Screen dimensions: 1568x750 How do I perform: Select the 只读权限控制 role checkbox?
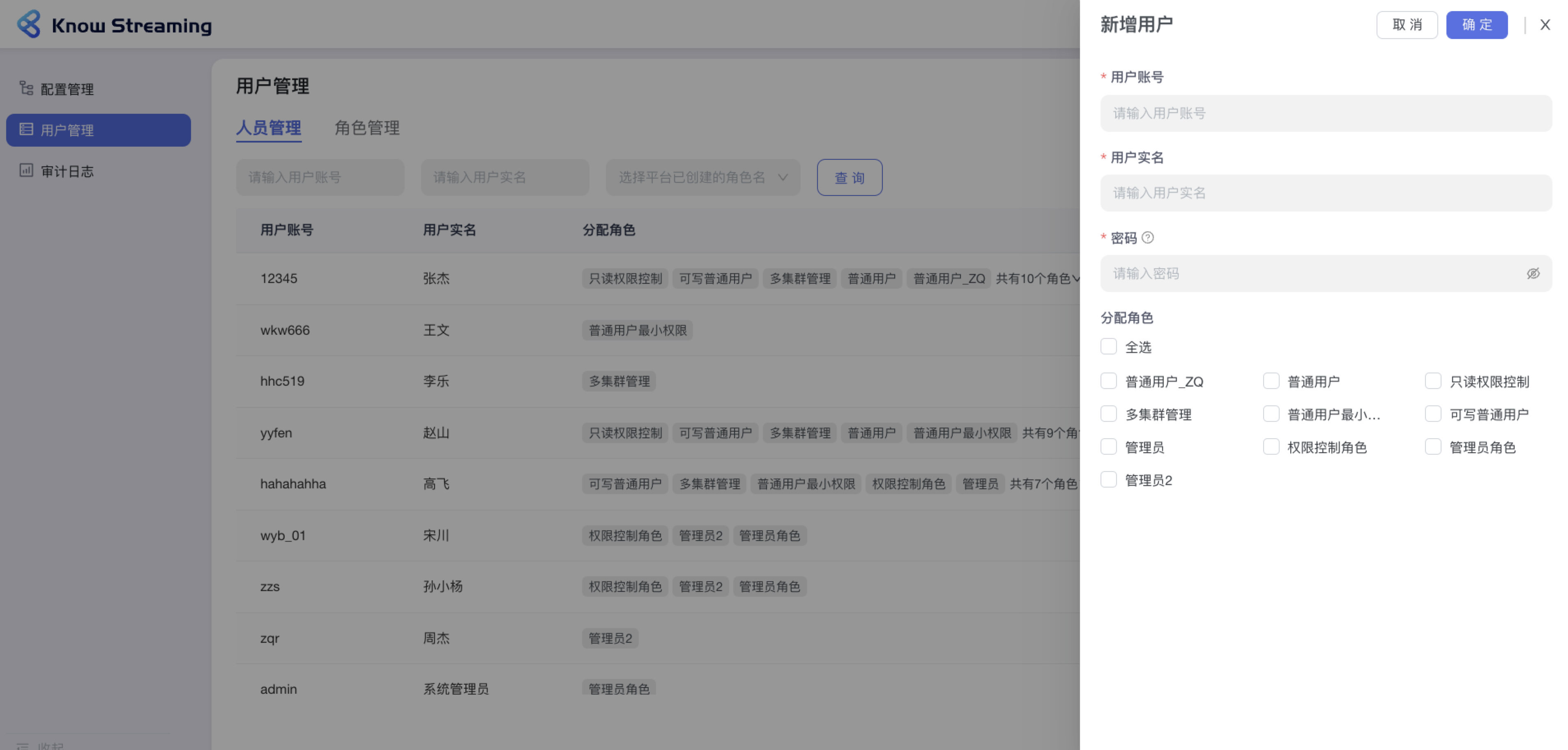coord(1433,381)
